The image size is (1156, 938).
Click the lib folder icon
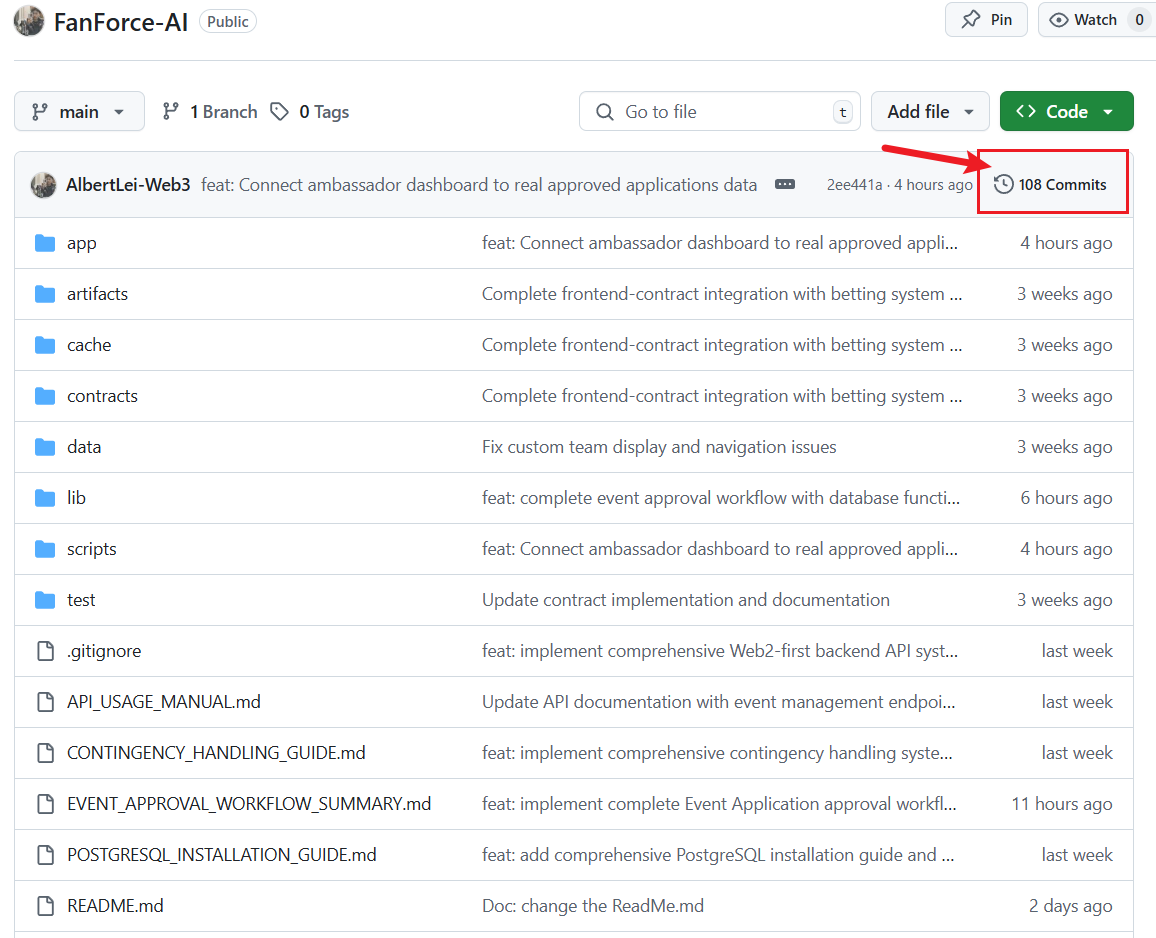coord(45,498)
